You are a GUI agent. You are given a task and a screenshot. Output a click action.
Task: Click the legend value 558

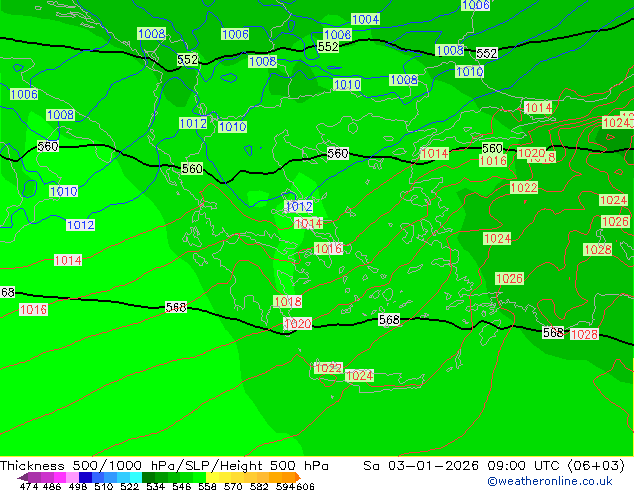(207, 486)
